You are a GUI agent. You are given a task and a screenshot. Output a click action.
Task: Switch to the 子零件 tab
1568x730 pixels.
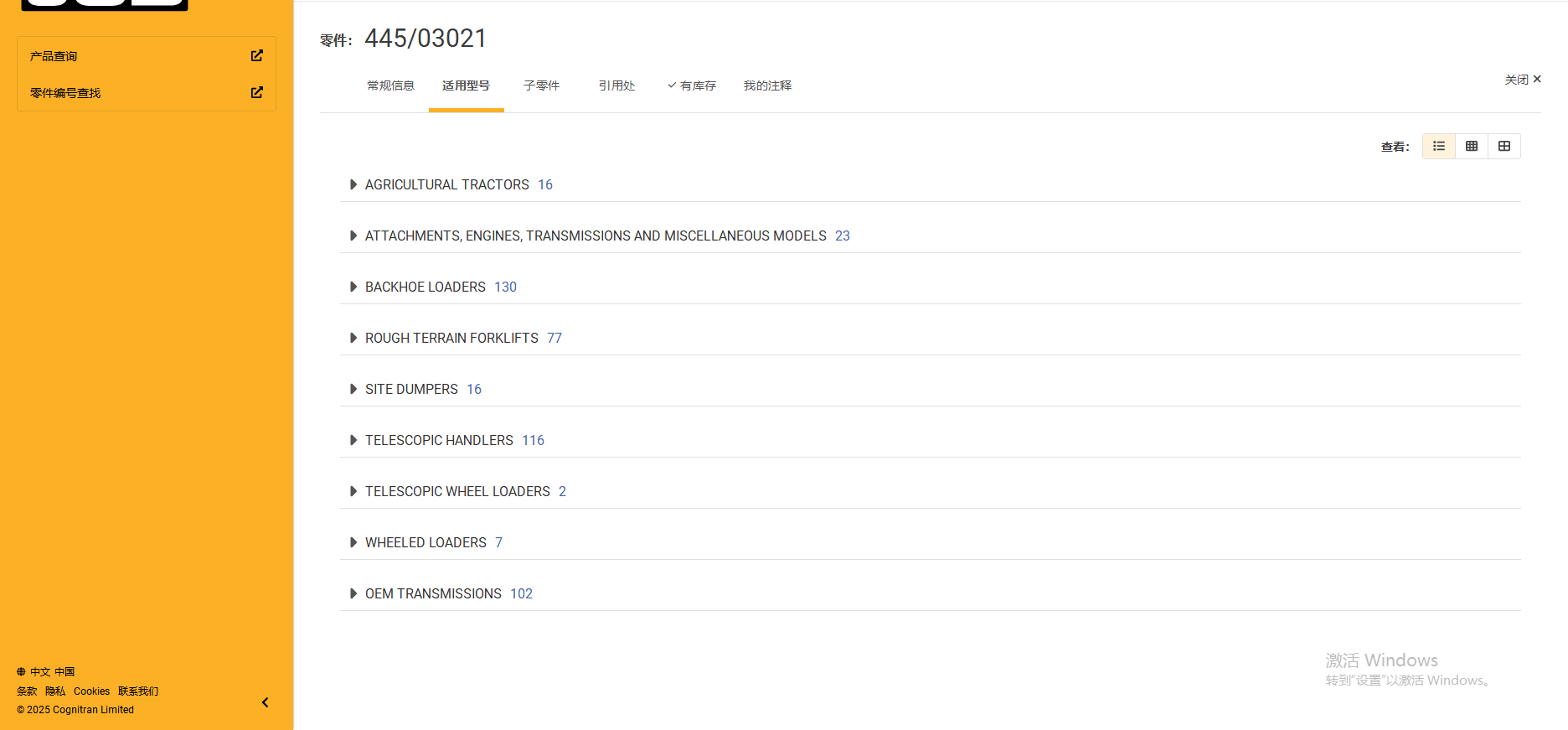click(541, 85)
